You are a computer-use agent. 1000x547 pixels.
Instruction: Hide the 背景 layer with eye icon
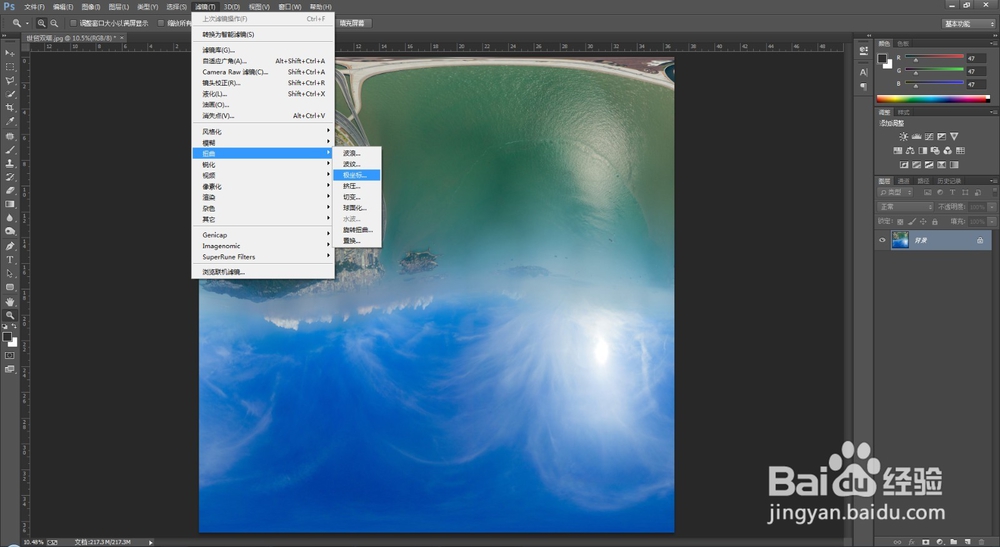(883, 240)
